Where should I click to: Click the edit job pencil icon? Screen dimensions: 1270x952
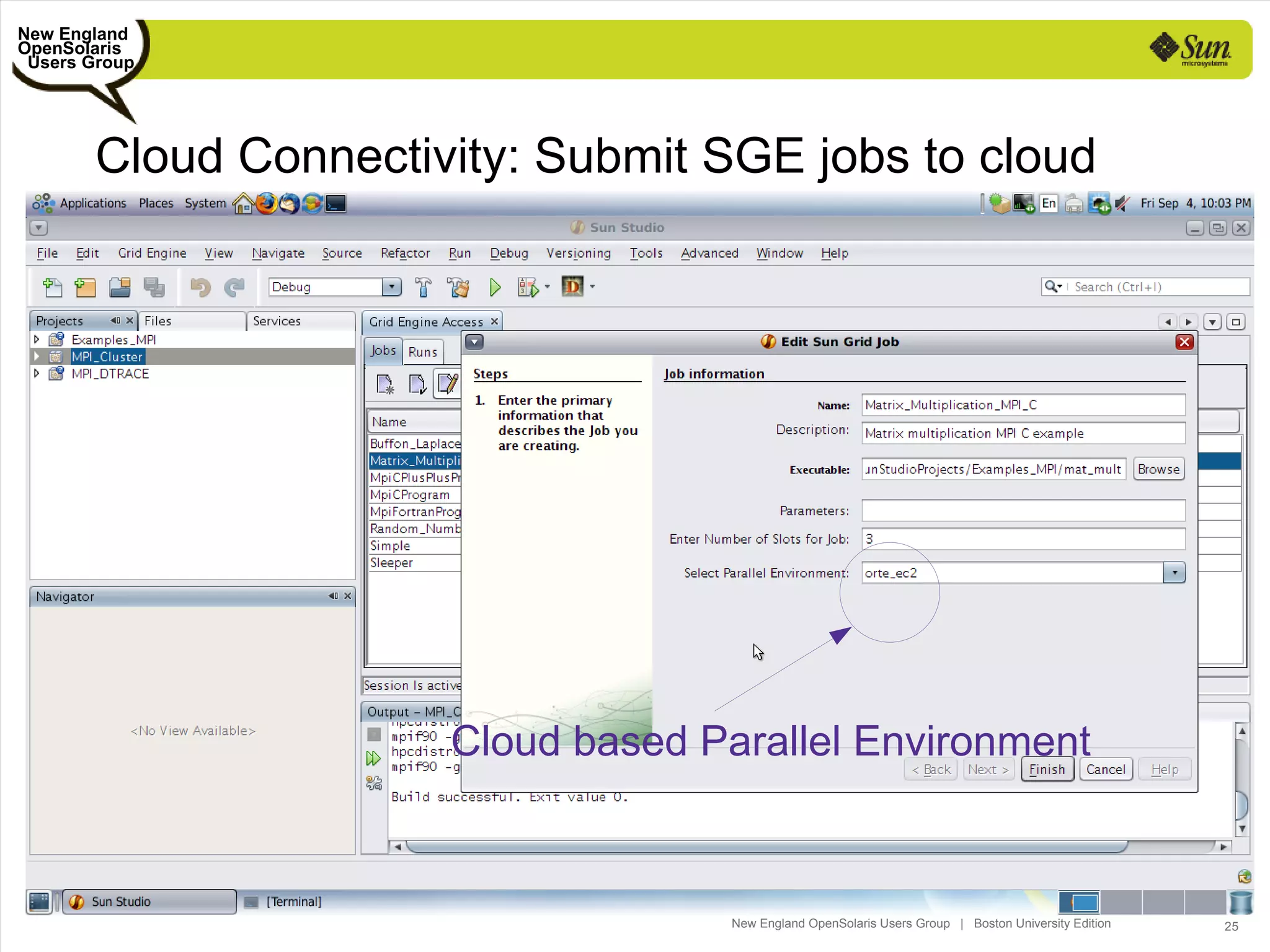[x=447, y=384]
